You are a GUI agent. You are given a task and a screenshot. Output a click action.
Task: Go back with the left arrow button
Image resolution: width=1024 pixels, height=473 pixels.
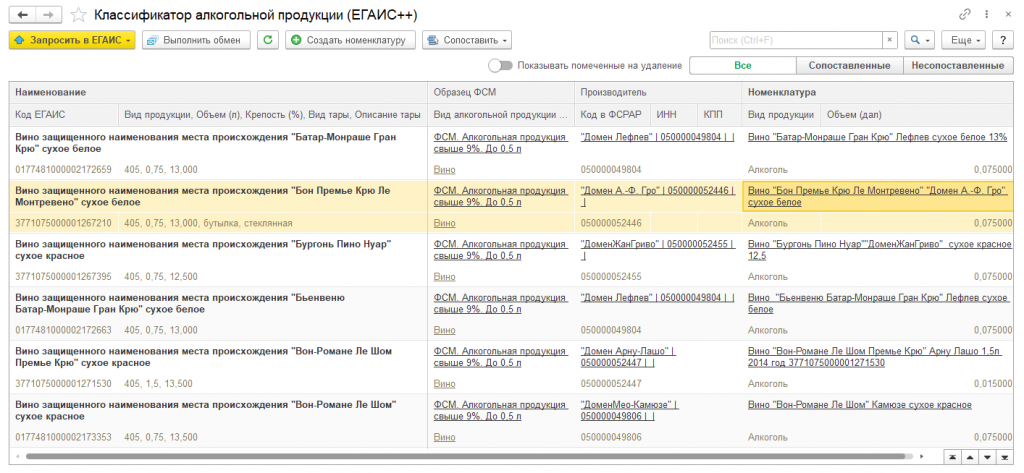tap(22, 14)
